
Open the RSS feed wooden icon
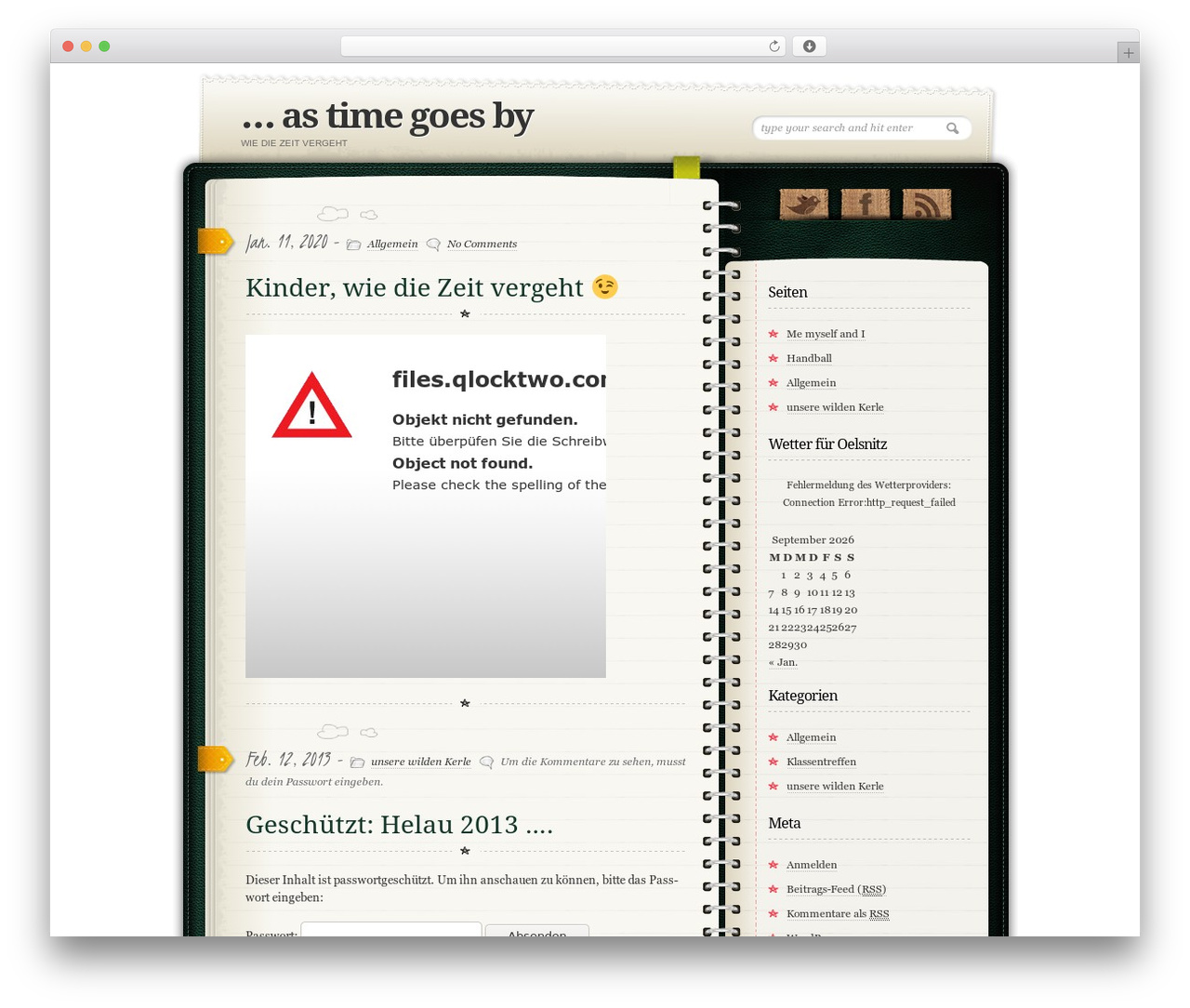click(x=927, y=204)
